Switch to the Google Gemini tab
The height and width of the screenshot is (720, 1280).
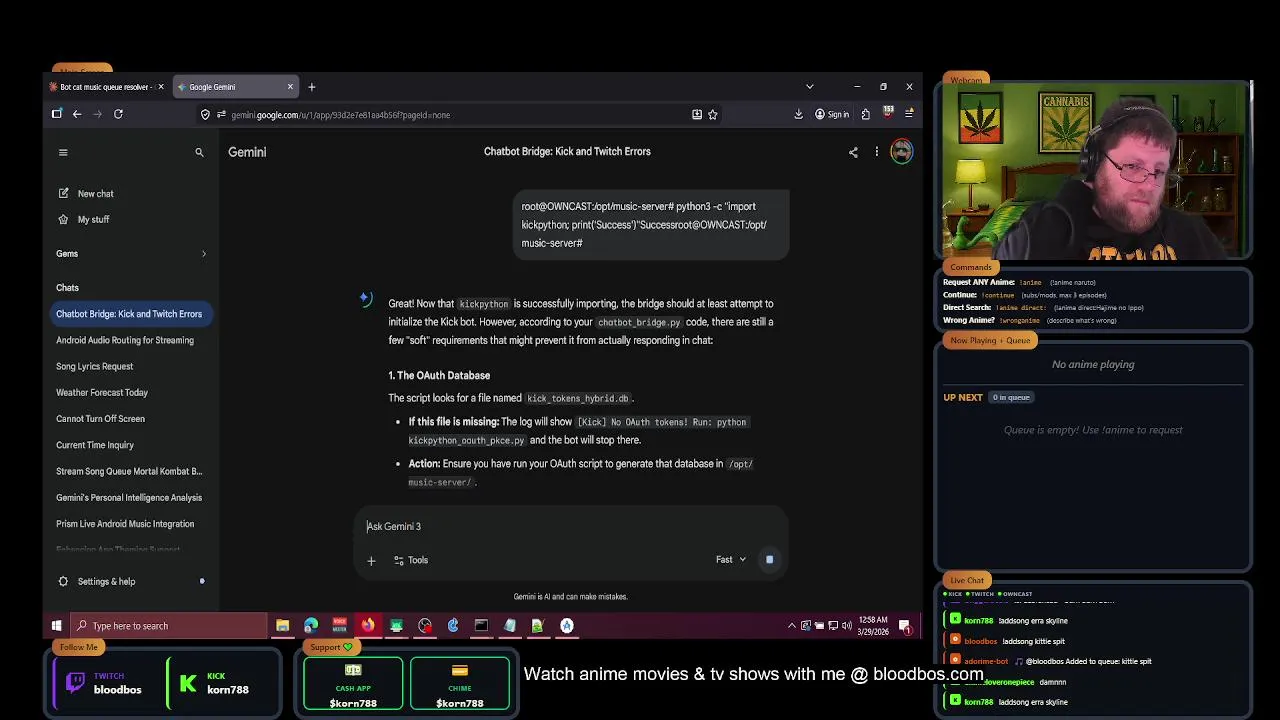(x=235, y=87)
